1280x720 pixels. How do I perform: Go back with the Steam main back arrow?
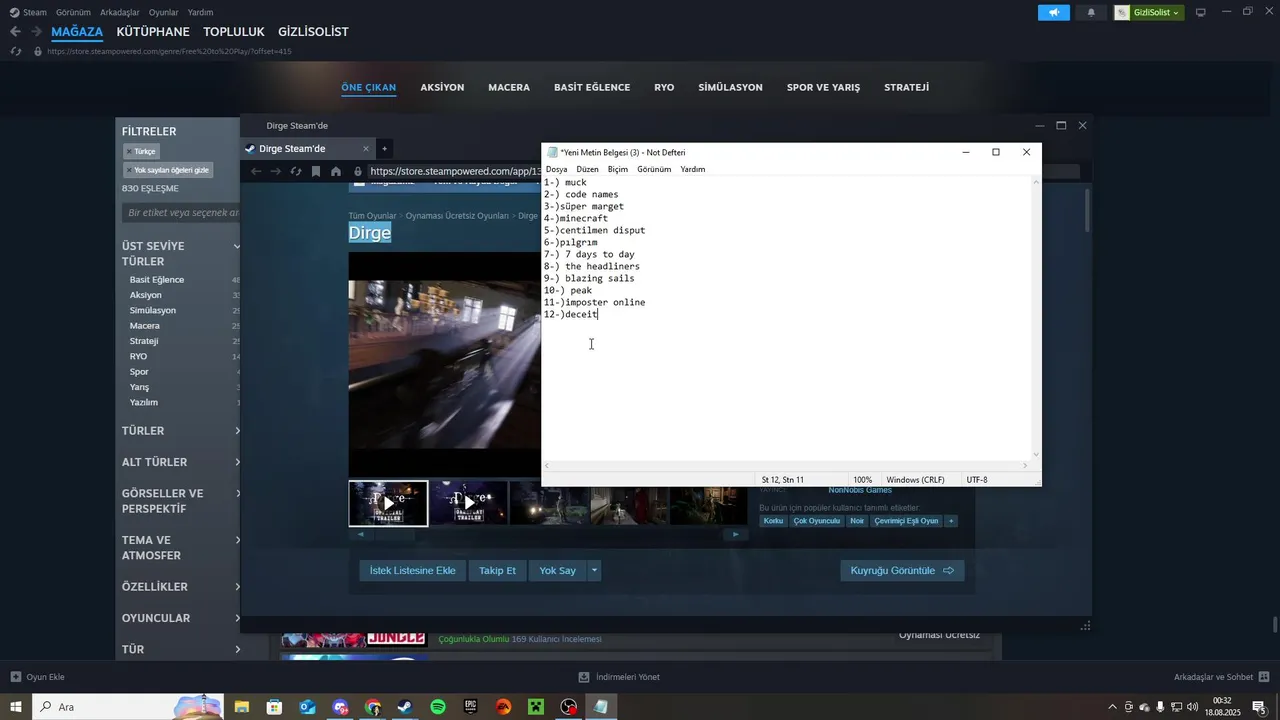[15, 32]
